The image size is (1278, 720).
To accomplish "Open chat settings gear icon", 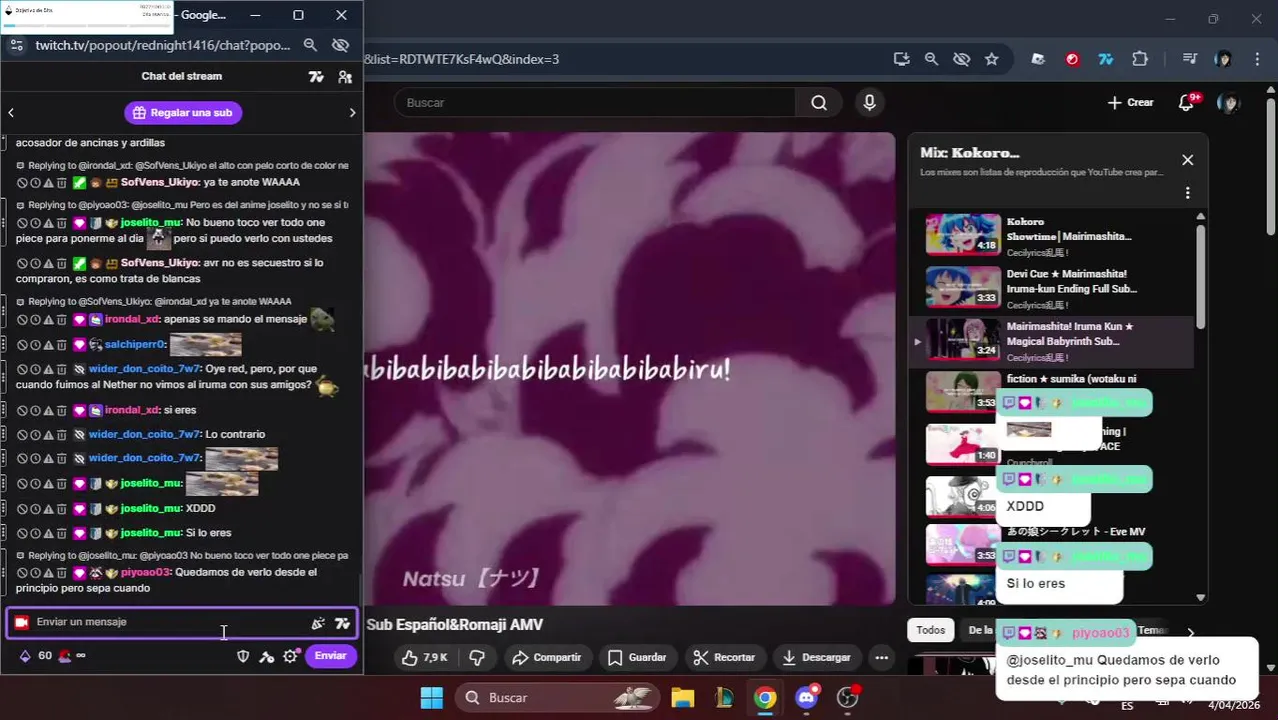I will tap(290, 657).
